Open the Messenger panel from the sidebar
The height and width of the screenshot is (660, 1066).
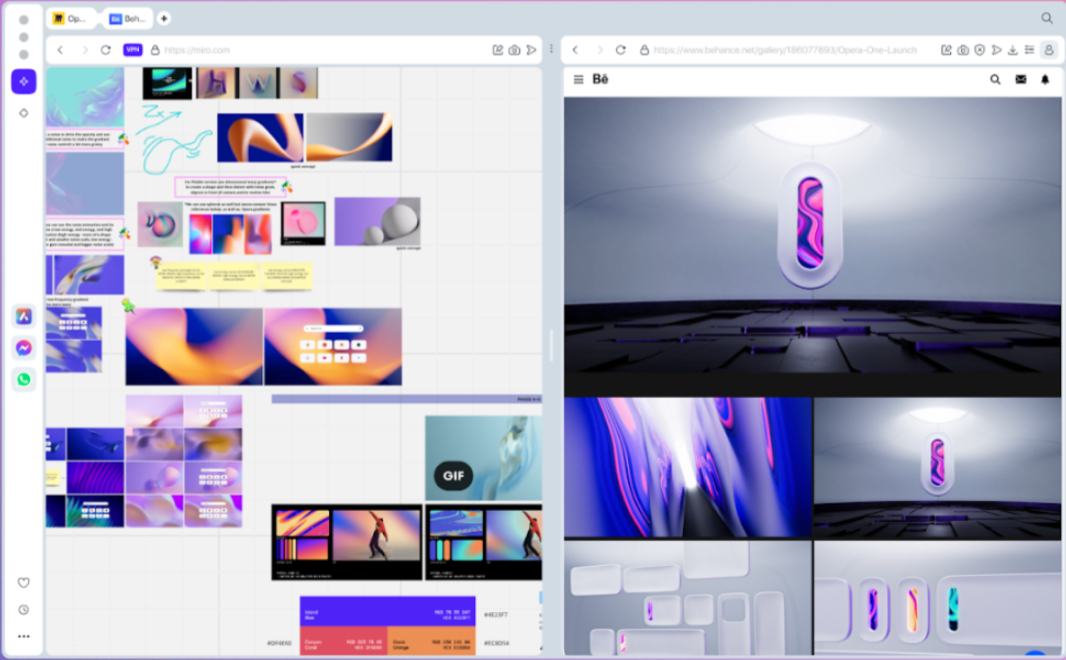coord(22,347)
